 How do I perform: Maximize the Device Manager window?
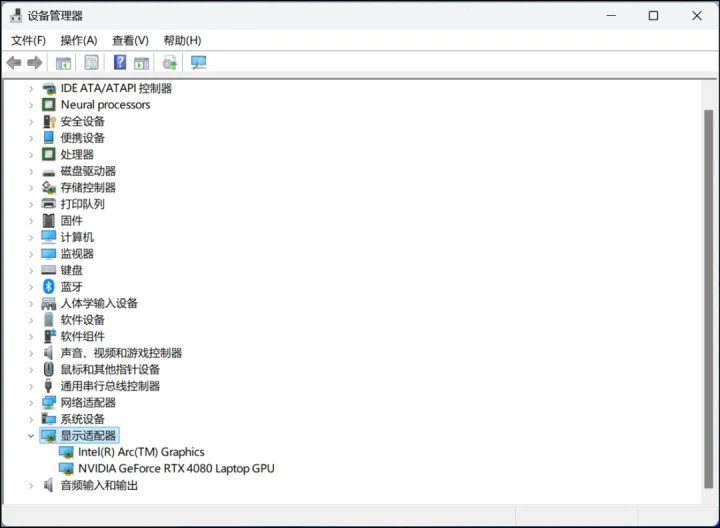653,16
